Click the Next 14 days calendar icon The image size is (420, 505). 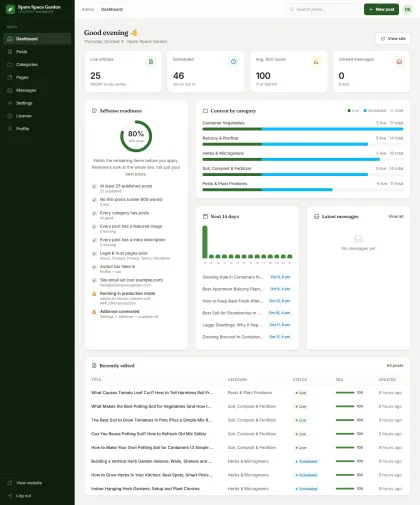[x=205, y=216]
